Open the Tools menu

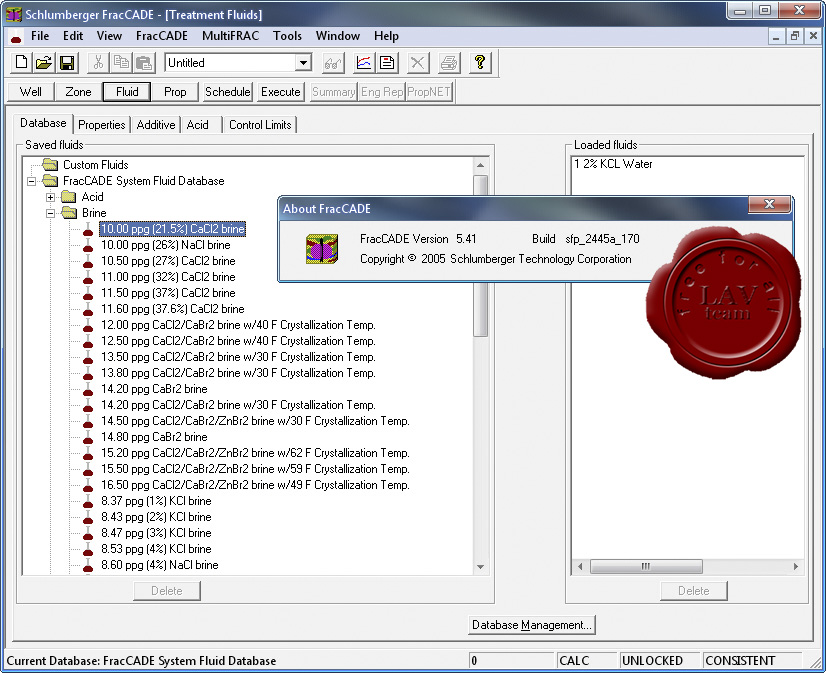click(287, 36)
